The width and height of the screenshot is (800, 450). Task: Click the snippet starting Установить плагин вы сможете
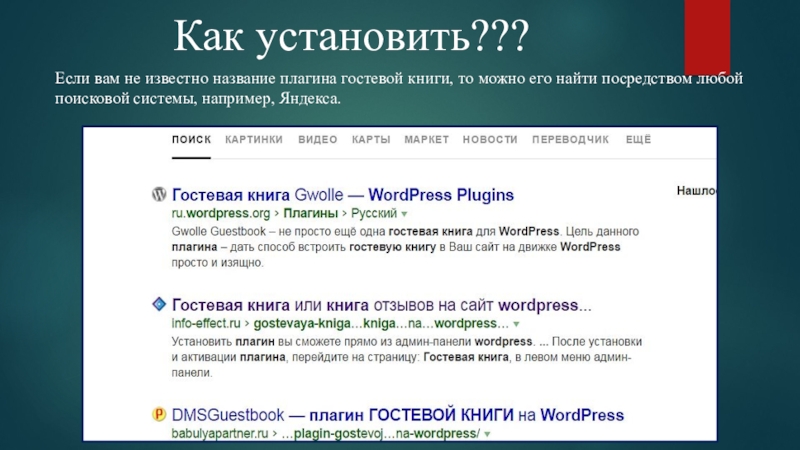[x=407, y=357]
